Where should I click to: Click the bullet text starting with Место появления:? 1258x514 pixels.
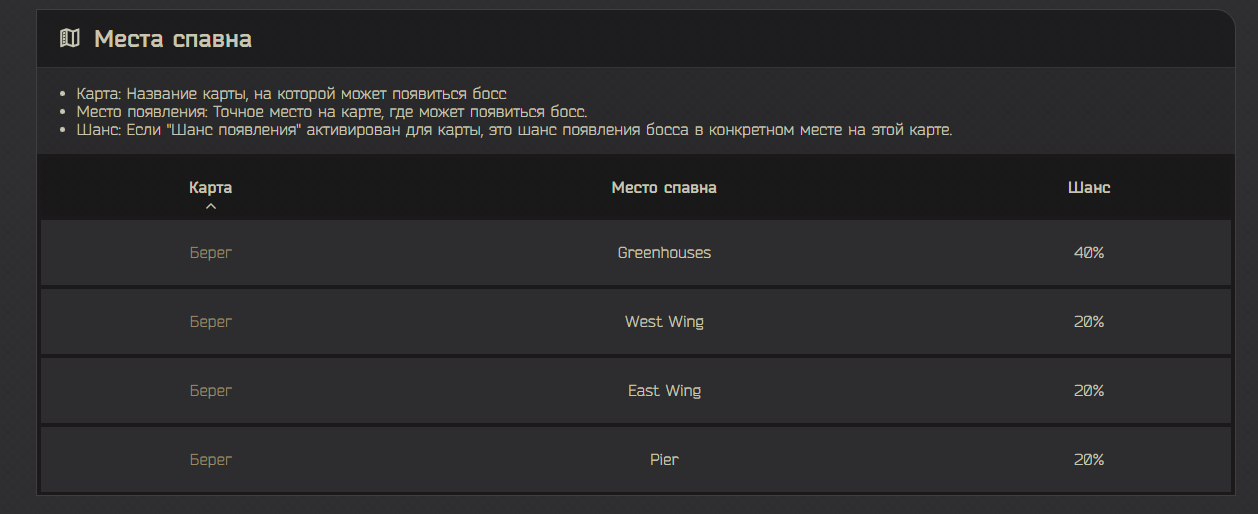(332, 112)
